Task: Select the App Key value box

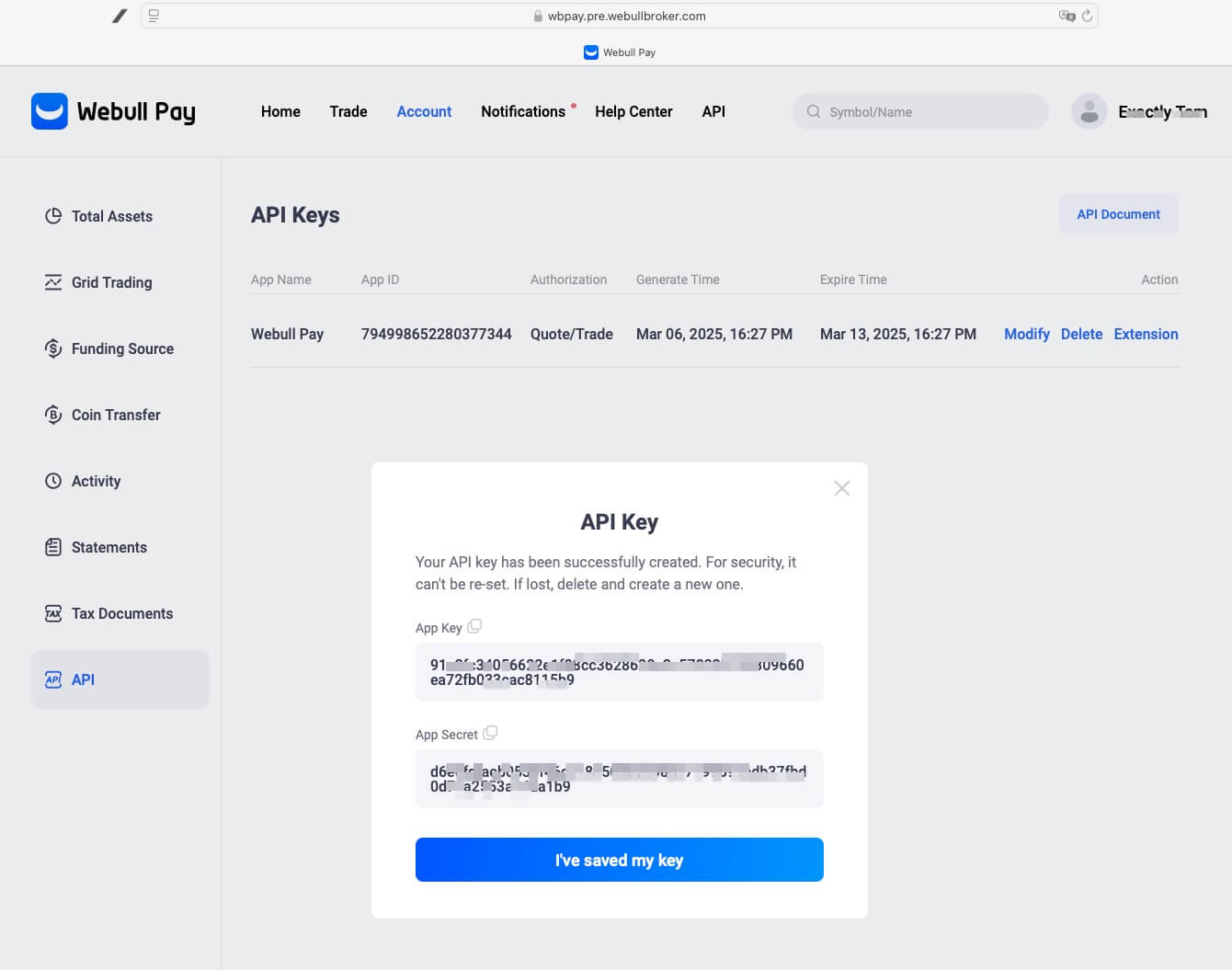Action: (x=620, y=672)
